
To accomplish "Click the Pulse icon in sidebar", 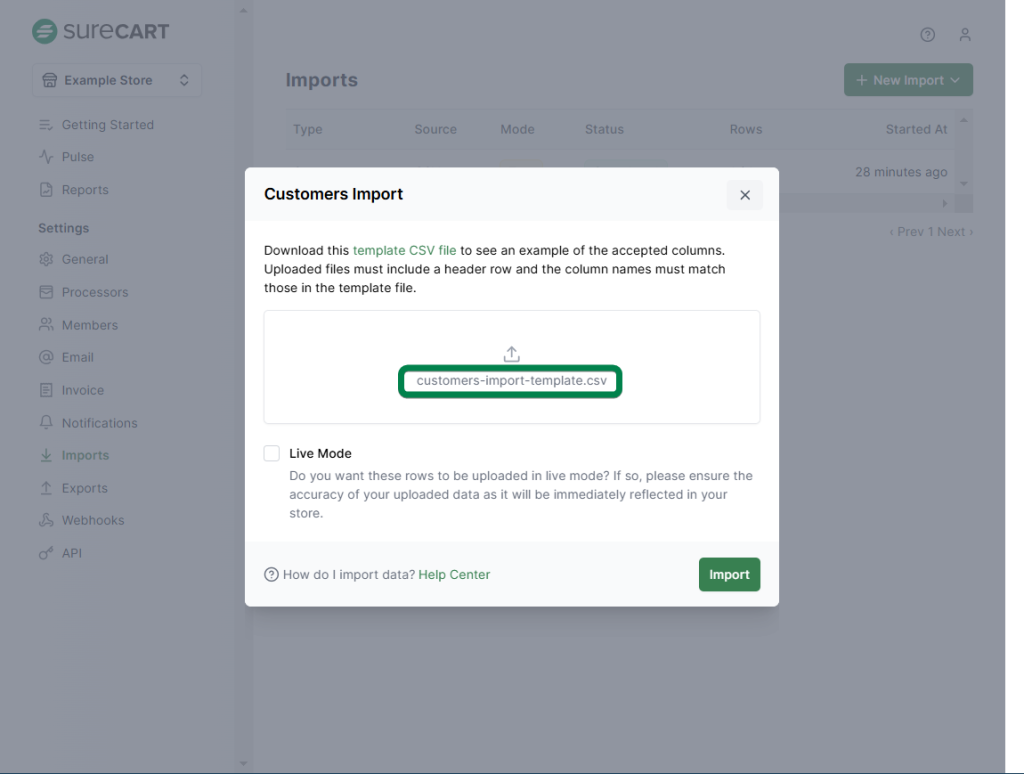I will pyautogui.click(x=46, y=157).
